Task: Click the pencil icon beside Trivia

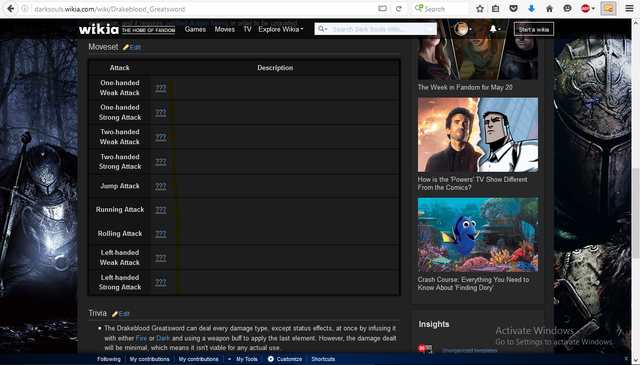Action: coord(115,314)
